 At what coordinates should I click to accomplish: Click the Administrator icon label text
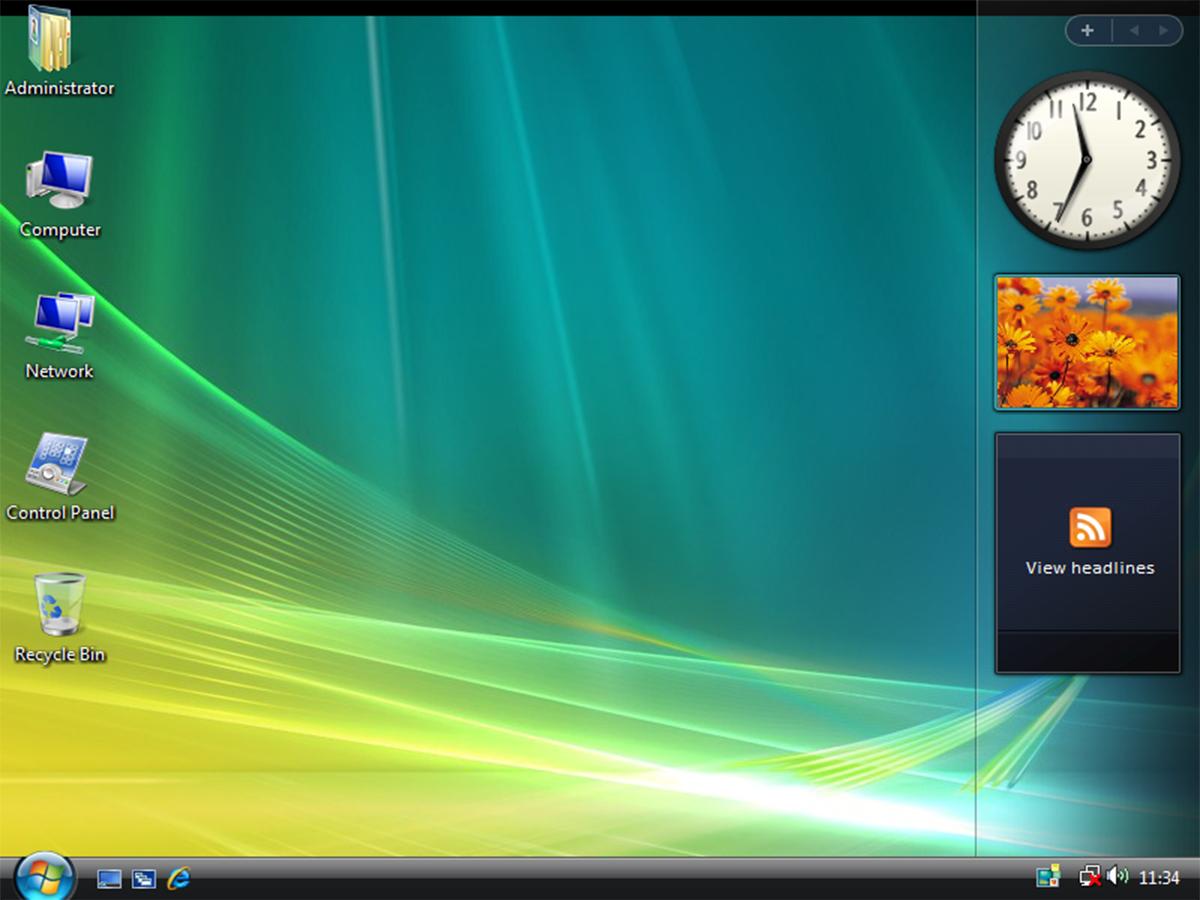pyautogui.click(x=60, y=88)
